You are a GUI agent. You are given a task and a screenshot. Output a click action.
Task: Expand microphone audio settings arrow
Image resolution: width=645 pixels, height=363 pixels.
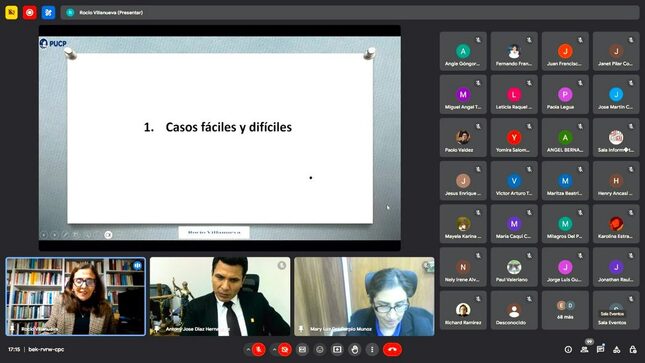(x=248, y=349)
